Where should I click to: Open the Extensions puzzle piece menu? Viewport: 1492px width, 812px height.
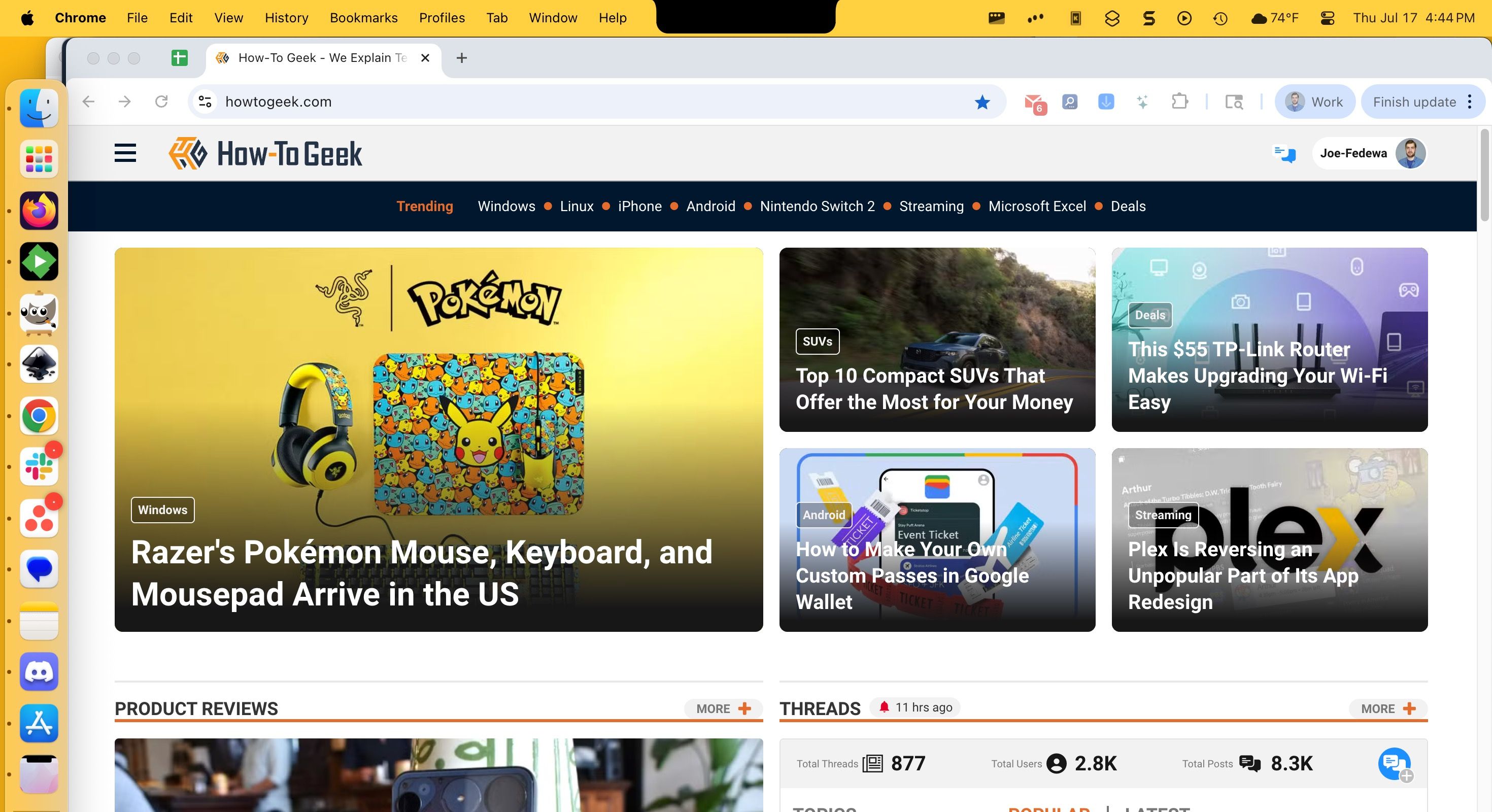[x=1180, y=102]
